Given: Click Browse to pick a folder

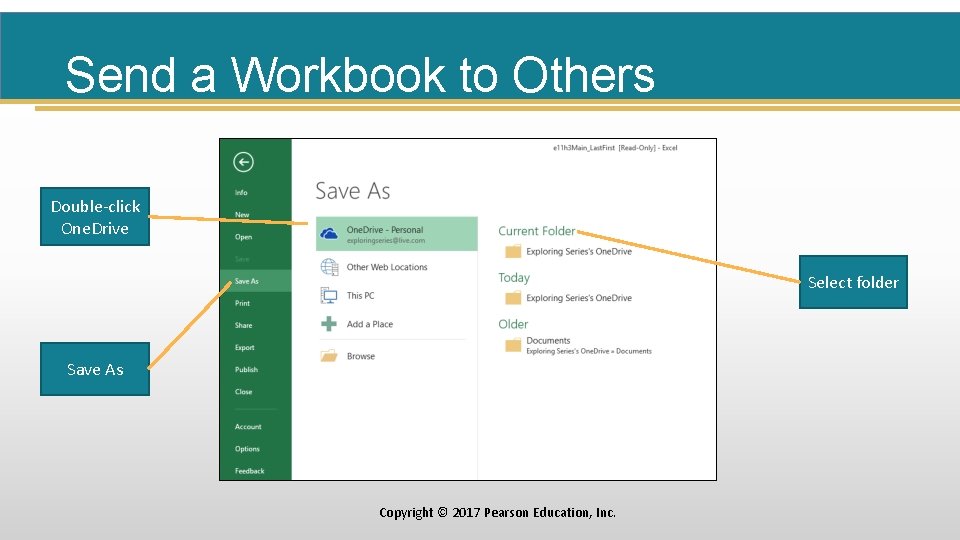Looking at the screenshot, I should coord(360,356).
